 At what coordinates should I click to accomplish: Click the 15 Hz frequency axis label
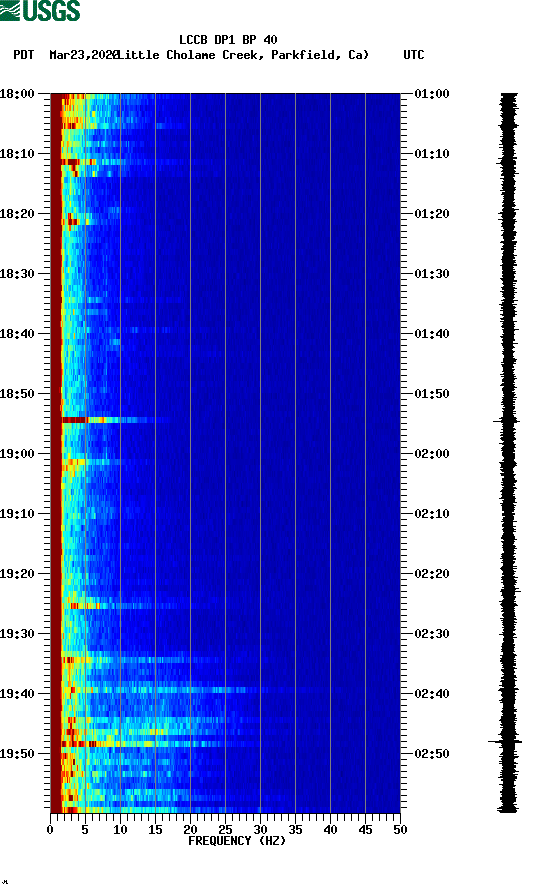(x=155, y=830)
